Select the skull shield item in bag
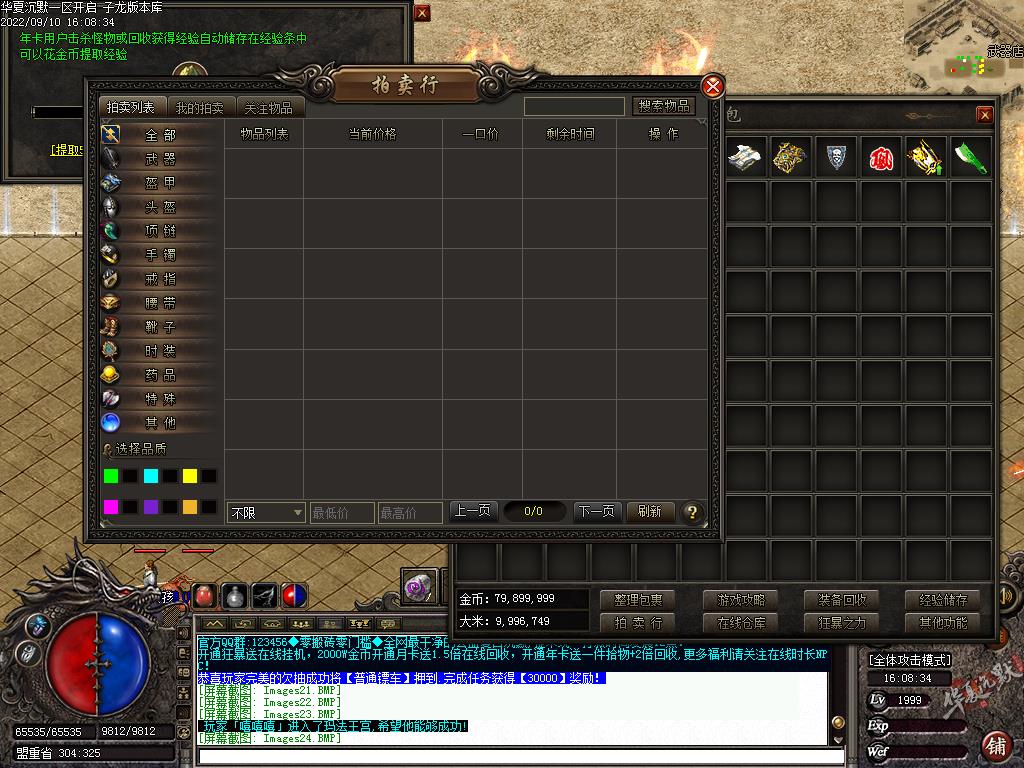 tap(836, 157)
